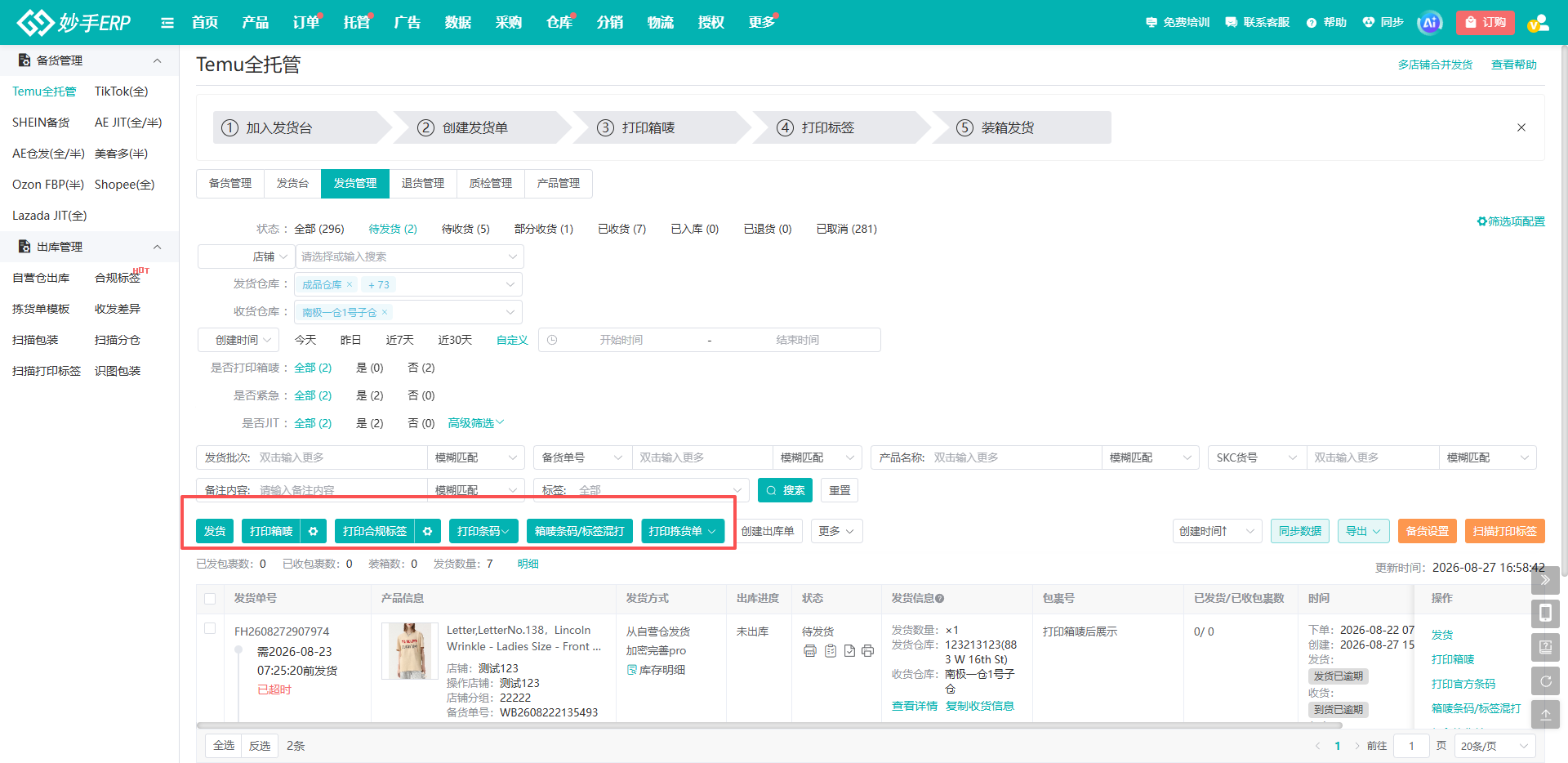The width and height of the screenshot is (1568, 763).
Task: Click the help question icon next to 发货信息
Action: (940, 599)
